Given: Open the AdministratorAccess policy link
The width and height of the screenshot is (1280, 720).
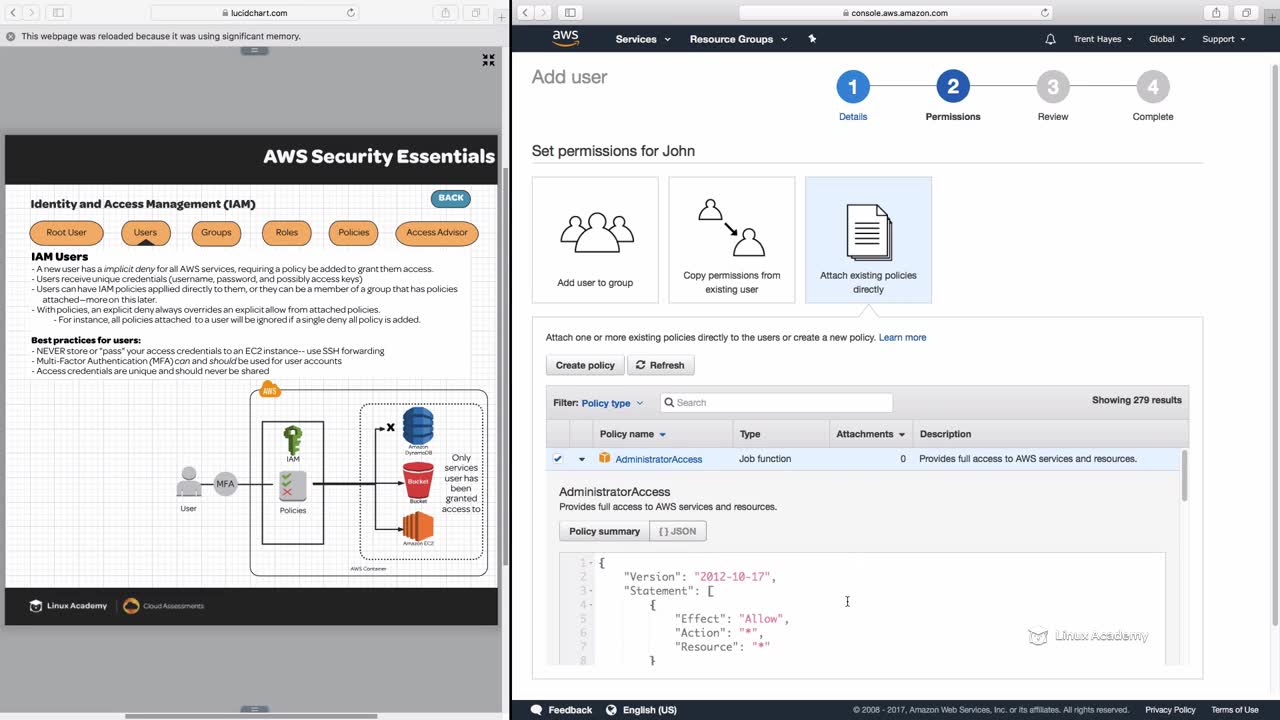Looking at the screenshot, I should pos(659,459).
